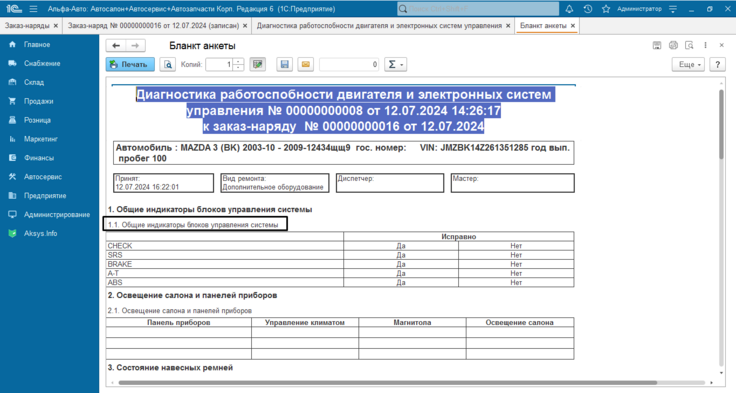Click the printer icon in form header

pos(673,46)
